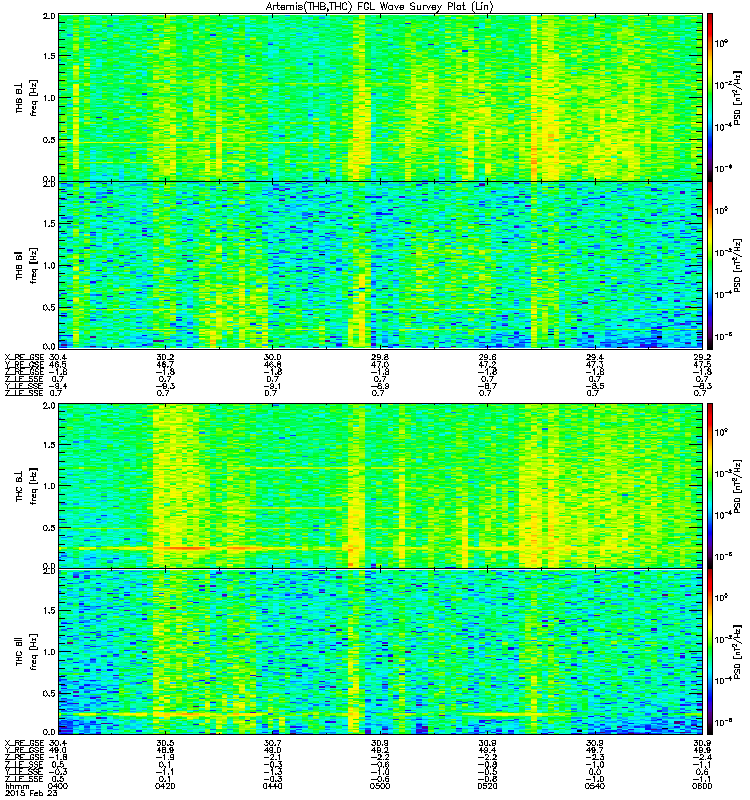
Task: Click the PSD [nT²/Hz] label beside the THB B∥ color bar
Action: tap(738, 266)
